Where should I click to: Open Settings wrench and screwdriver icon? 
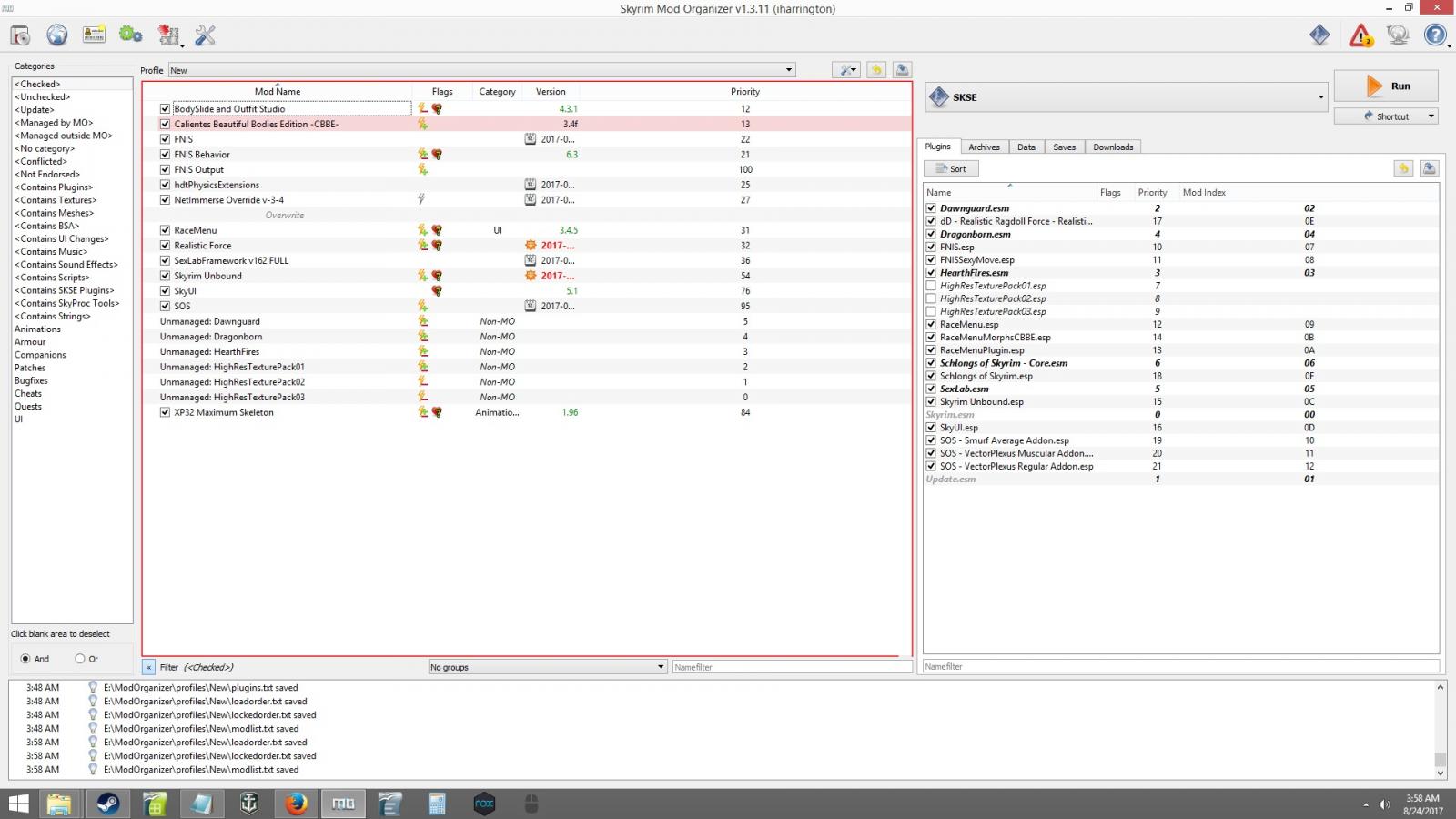click(x=206, y=35)
